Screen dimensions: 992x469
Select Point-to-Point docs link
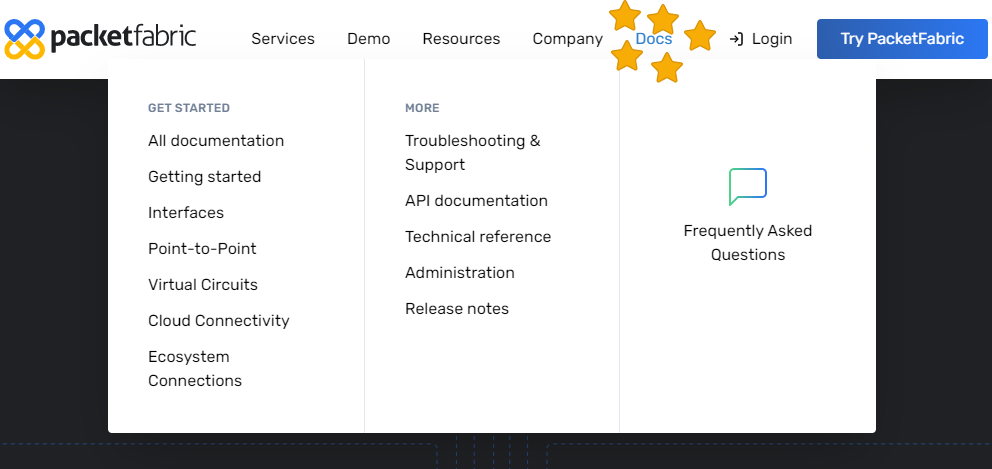(202, 249)
